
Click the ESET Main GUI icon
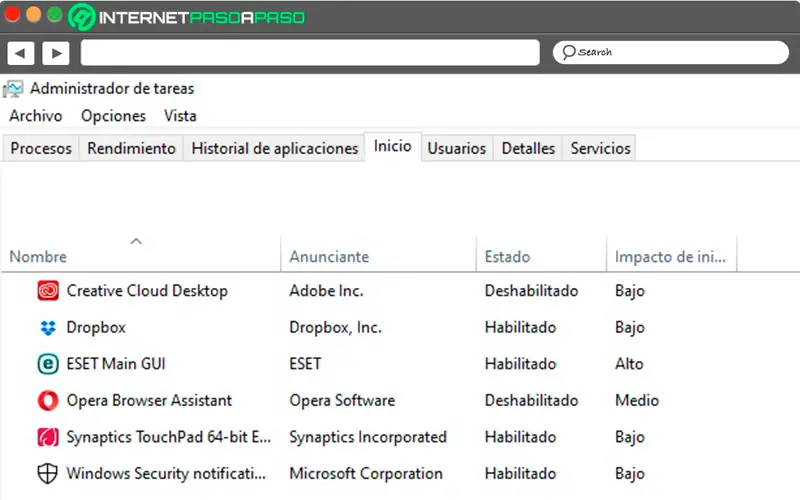coord(48,364)
